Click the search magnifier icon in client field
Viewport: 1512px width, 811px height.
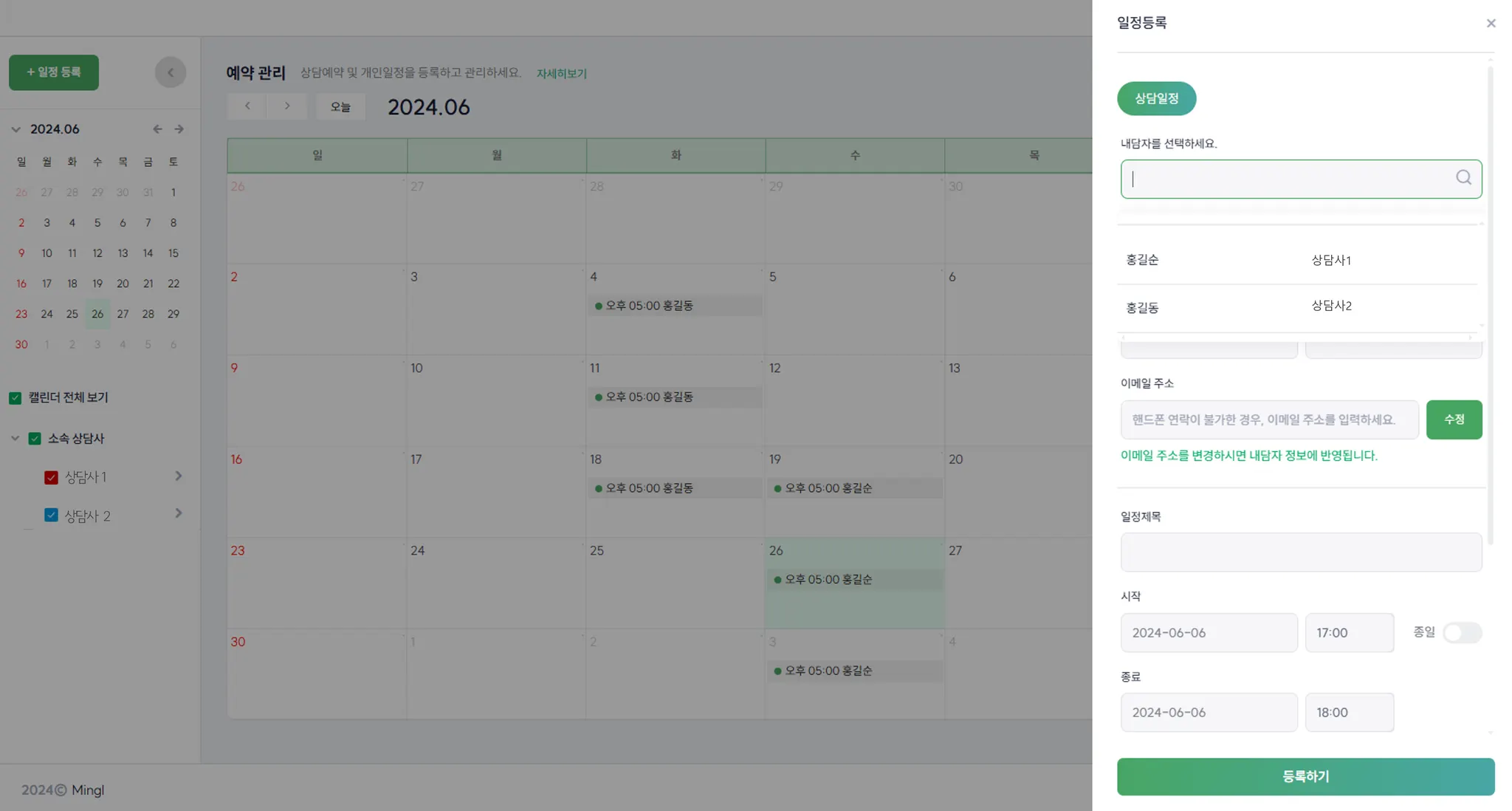coord(1463,178)
